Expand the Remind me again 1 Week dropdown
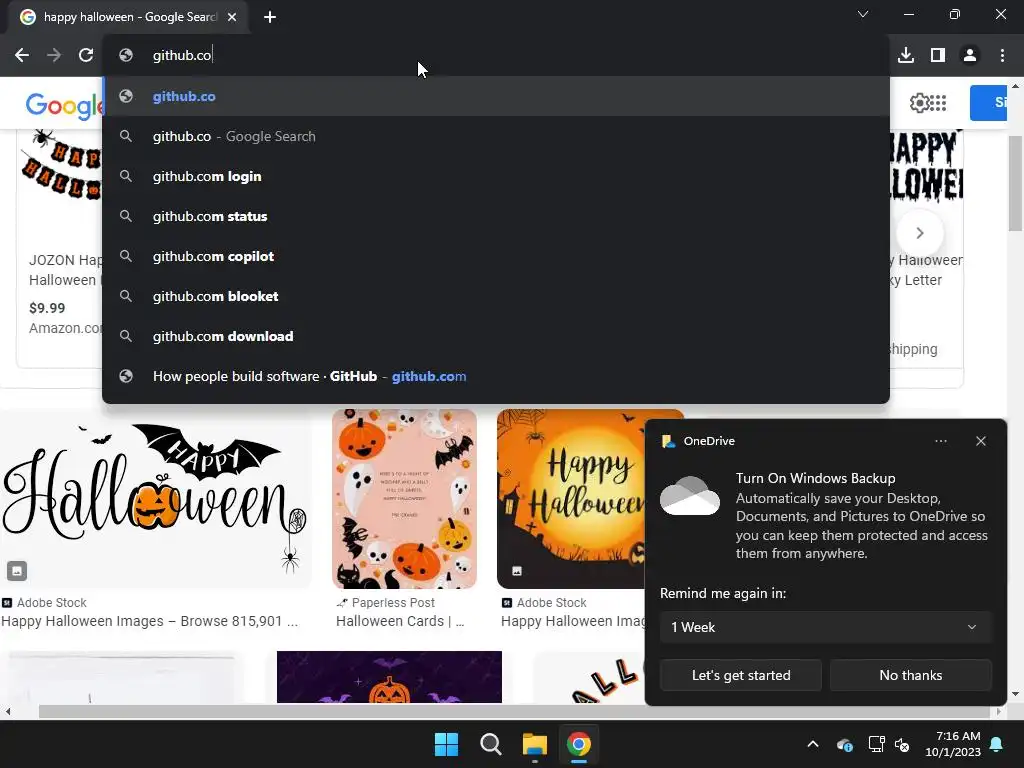 pyautogui.click(x=825, y=627)
